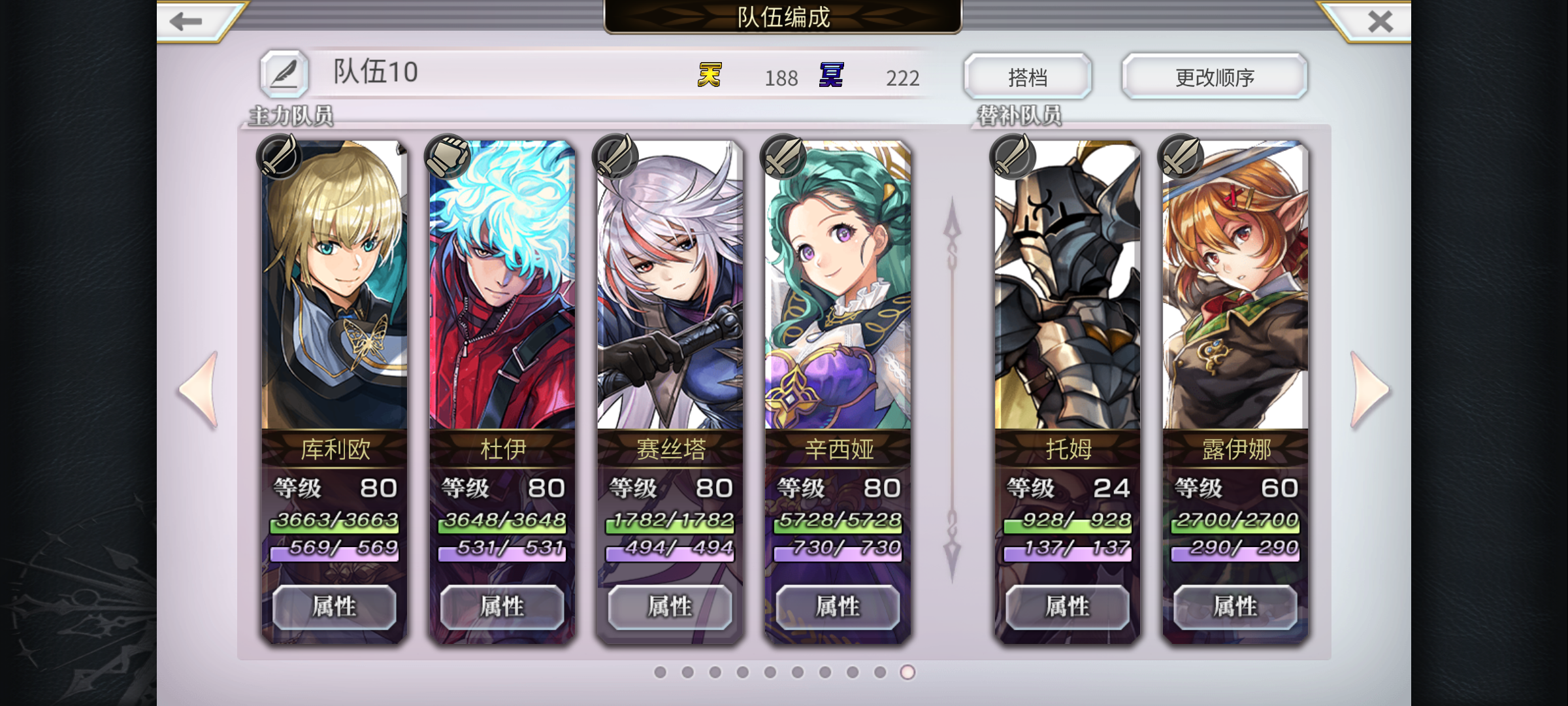Tap 托姆's weapon type icon
Image resolution: width=1568 pixels, height=706 pixels.
tap(1012, 156)
